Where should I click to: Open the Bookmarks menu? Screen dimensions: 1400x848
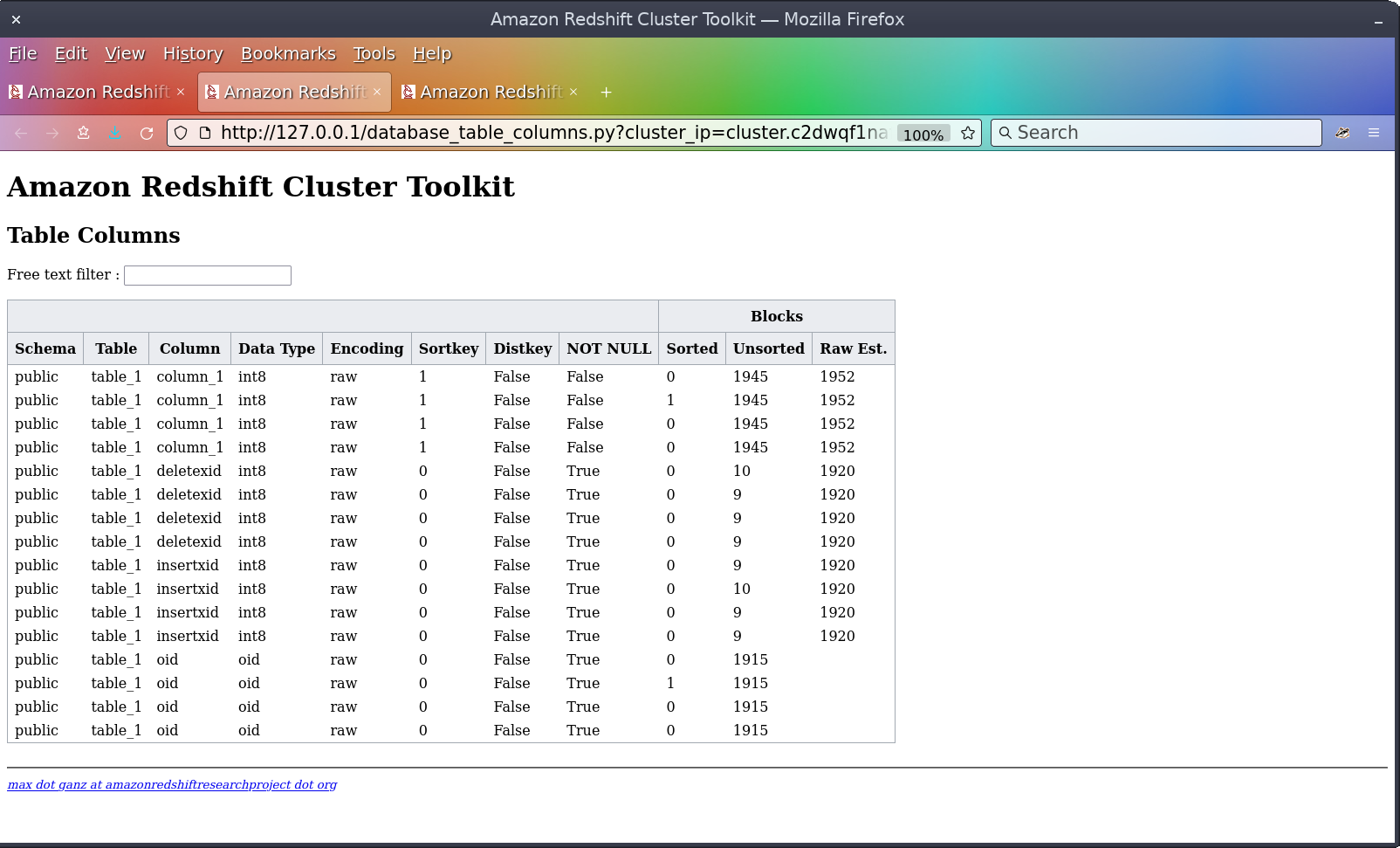point(288,53)
